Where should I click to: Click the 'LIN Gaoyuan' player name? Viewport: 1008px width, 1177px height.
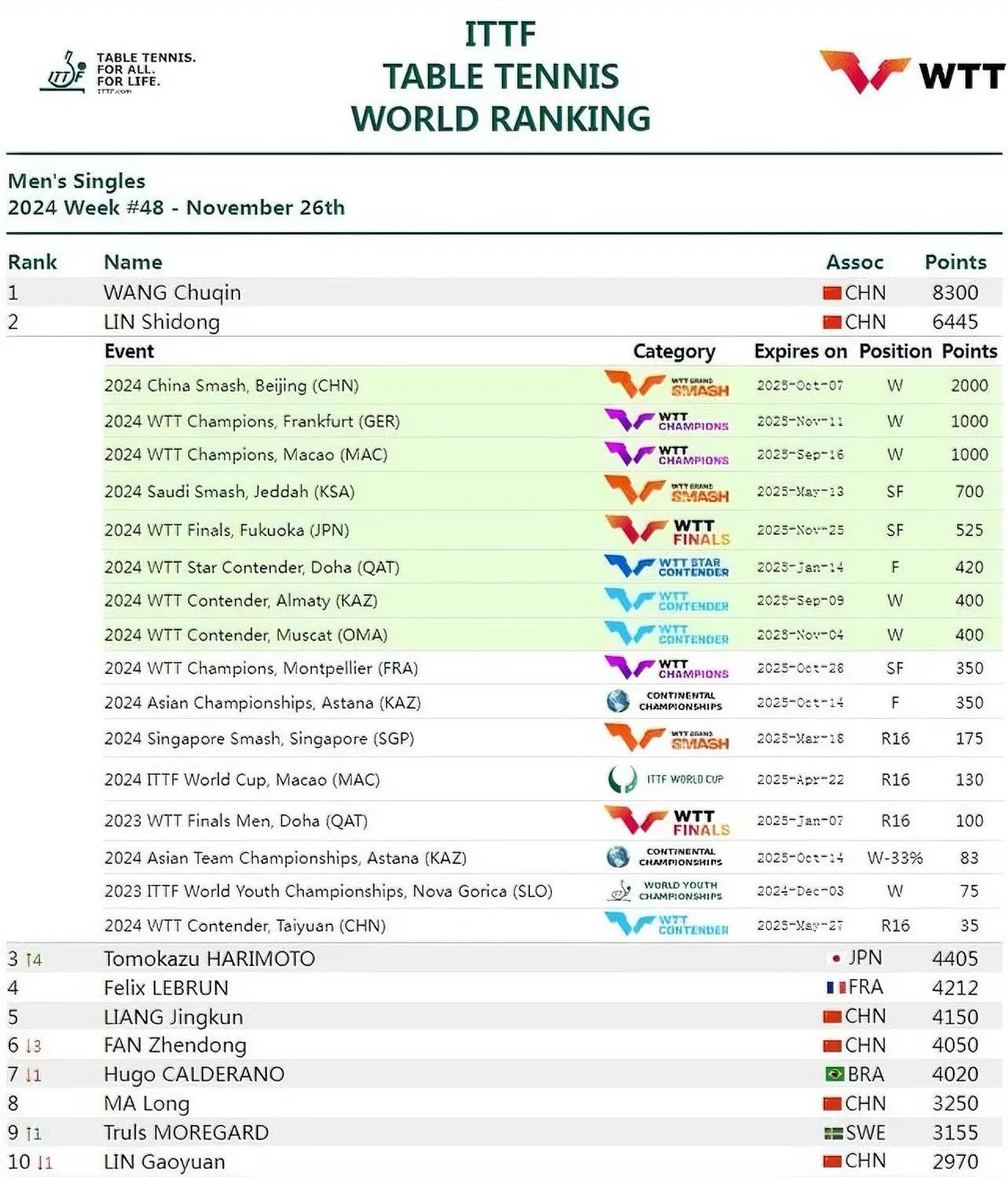[165, 1162]
